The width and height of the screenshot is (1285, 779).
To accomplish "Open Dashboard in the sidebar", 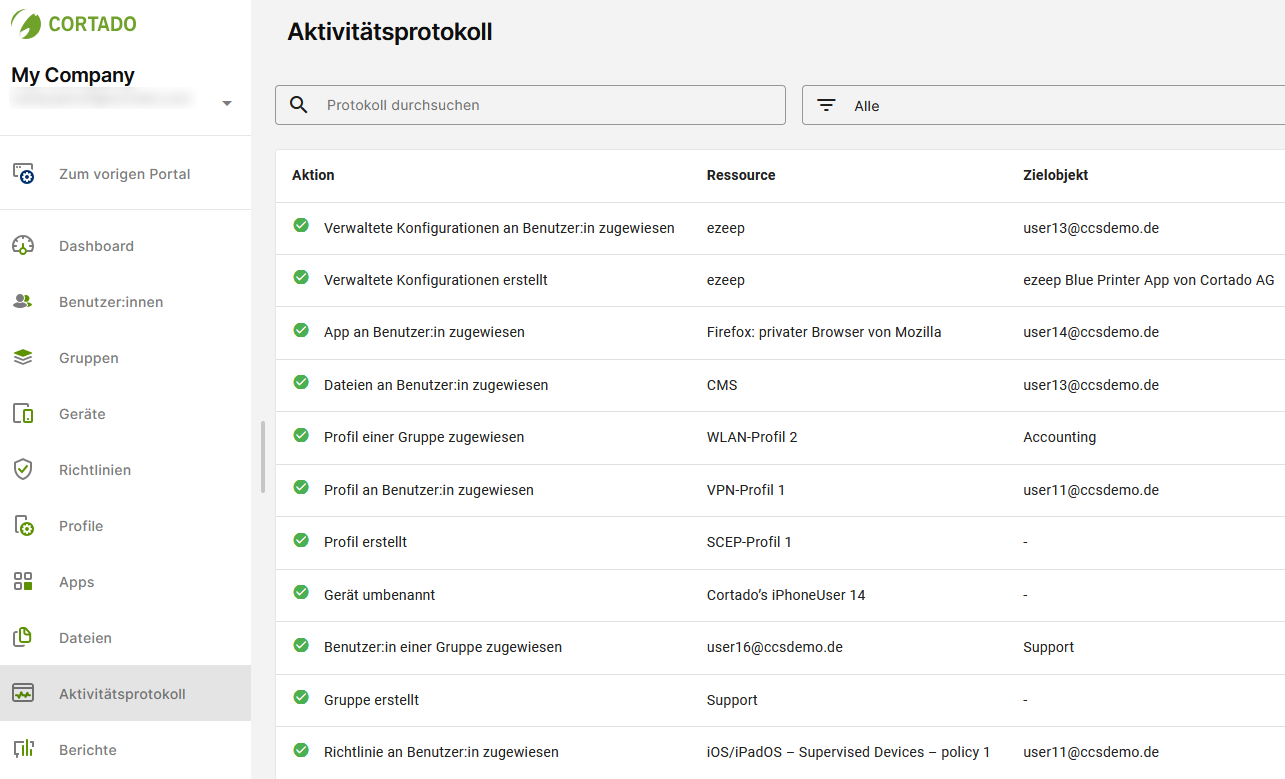I will click(125, 246).
